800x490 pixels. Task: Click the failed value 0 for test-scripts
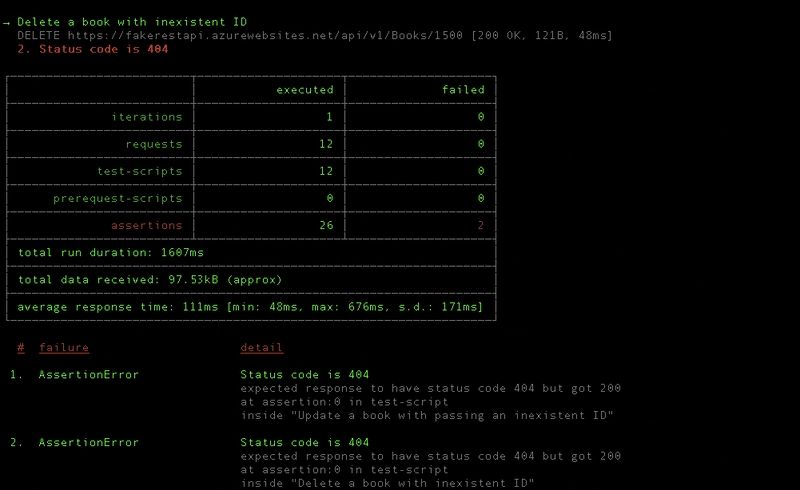point(481,171)
